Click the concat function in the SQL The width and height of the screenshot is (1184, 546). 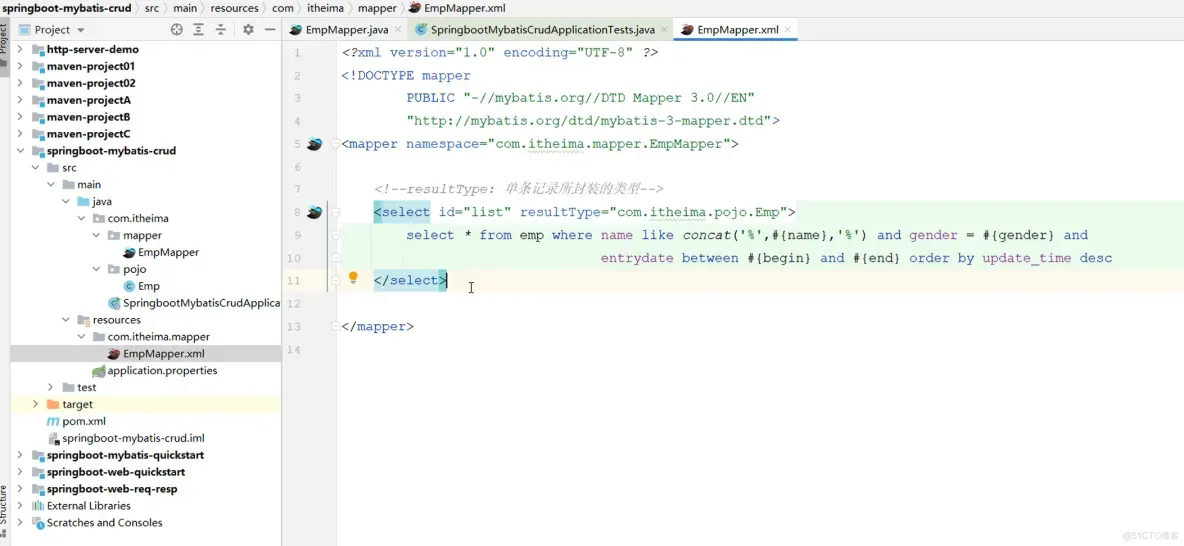706,235
